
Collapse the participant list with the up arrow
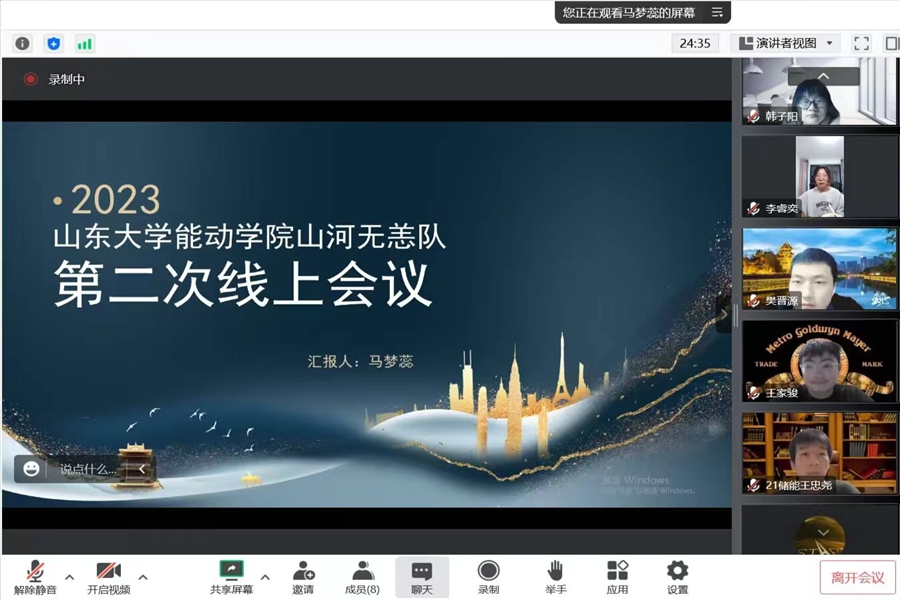pyautogui.click(x=823, y=75)
